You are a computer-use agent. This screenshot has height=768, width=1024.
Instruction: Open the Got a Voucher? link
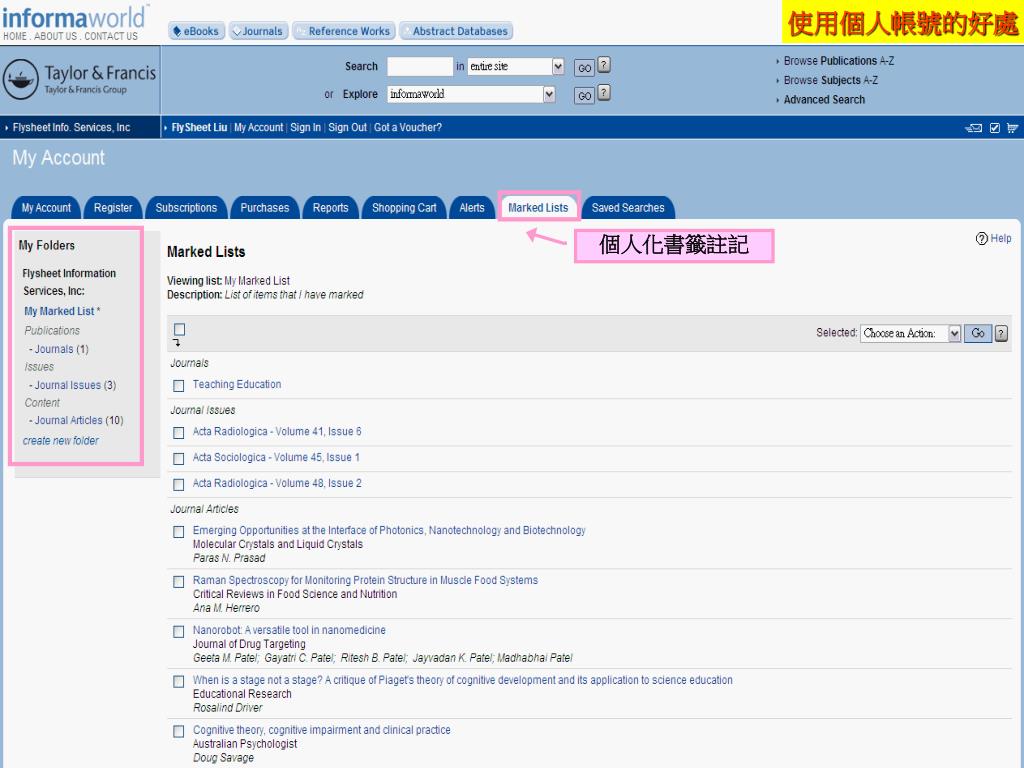[x=408, y=127]
